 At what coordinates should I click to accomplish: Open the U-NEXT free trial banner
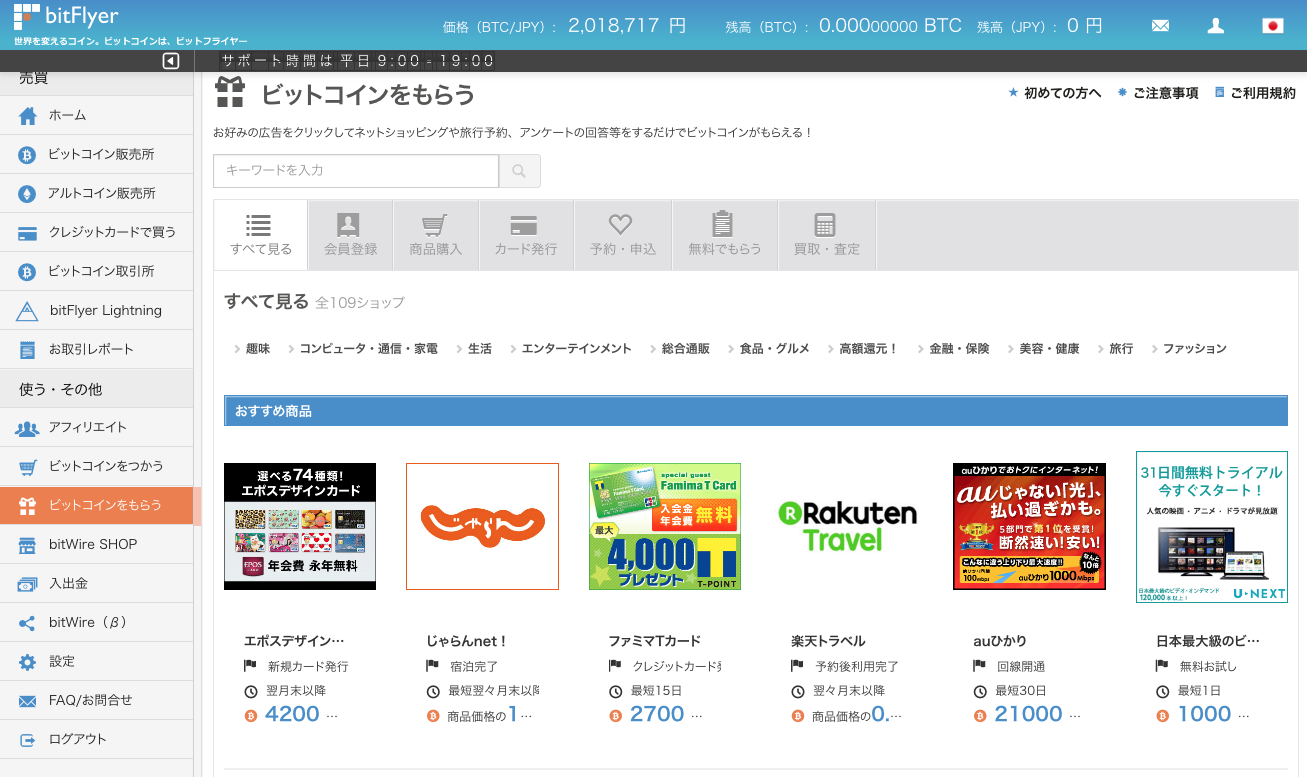(1212, 527)
